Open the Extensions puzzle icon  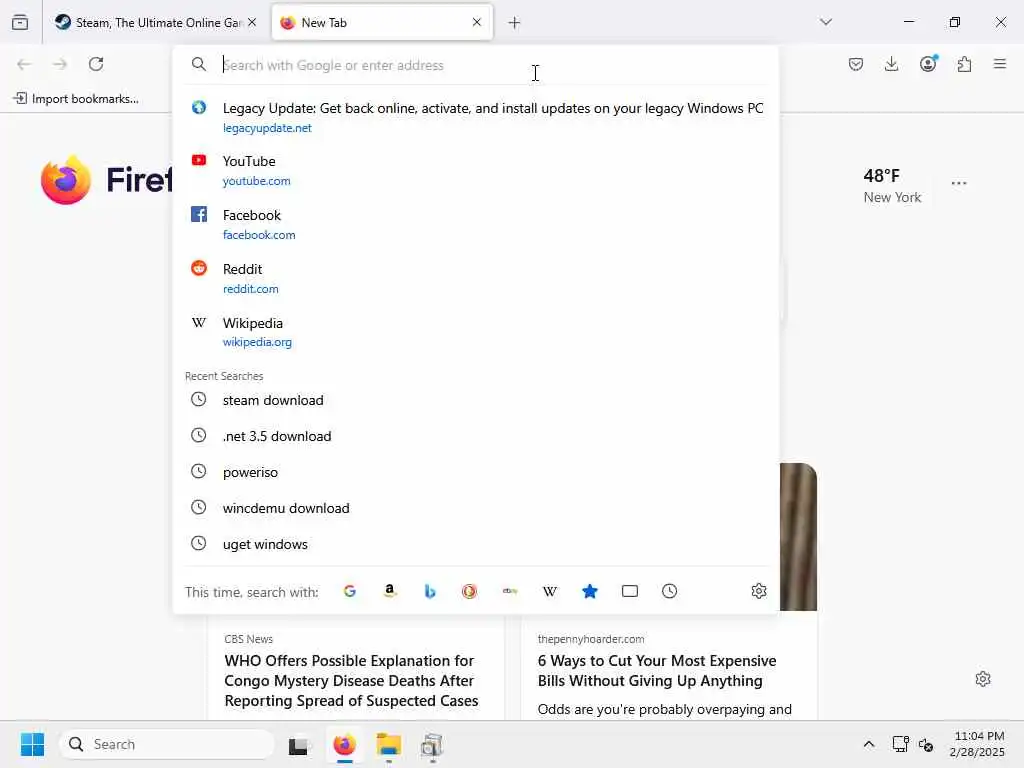coord(964,64)
